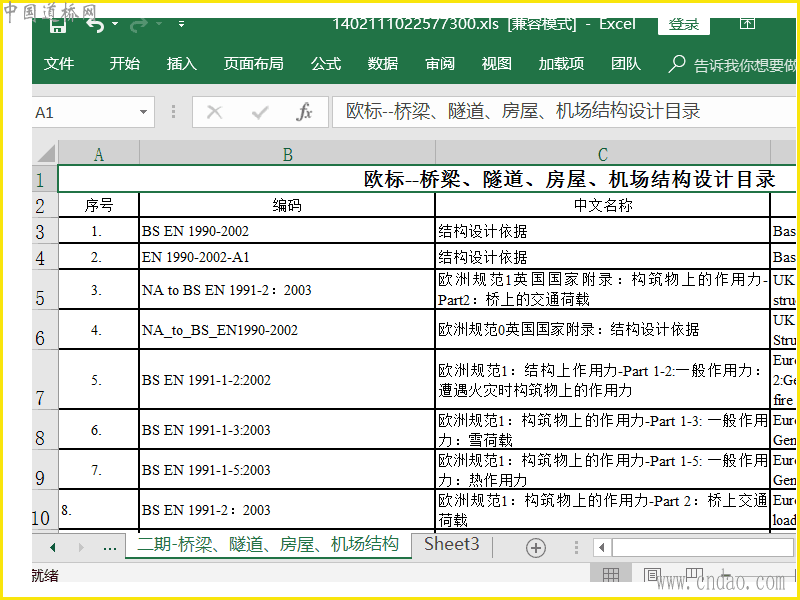Select cell 欧洲规范0英国国家附录：结构设计依据
Screen dimensions: 800x600
tap(603, 330)
